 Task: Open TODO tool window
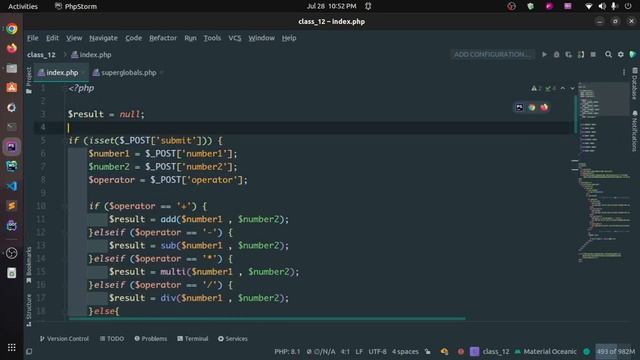(112, 339)
